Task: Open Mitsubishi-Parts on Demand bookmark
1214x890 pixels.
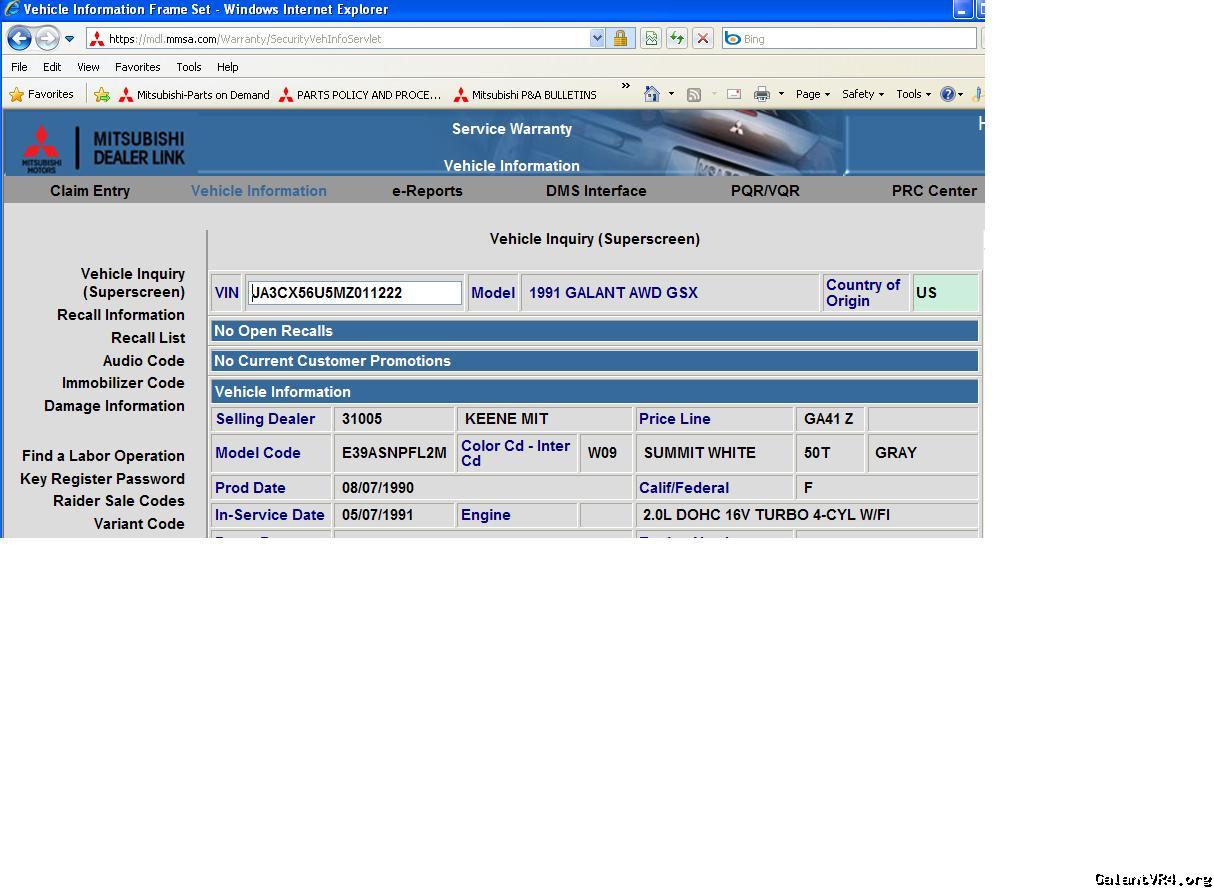Action: coord(194,95)
